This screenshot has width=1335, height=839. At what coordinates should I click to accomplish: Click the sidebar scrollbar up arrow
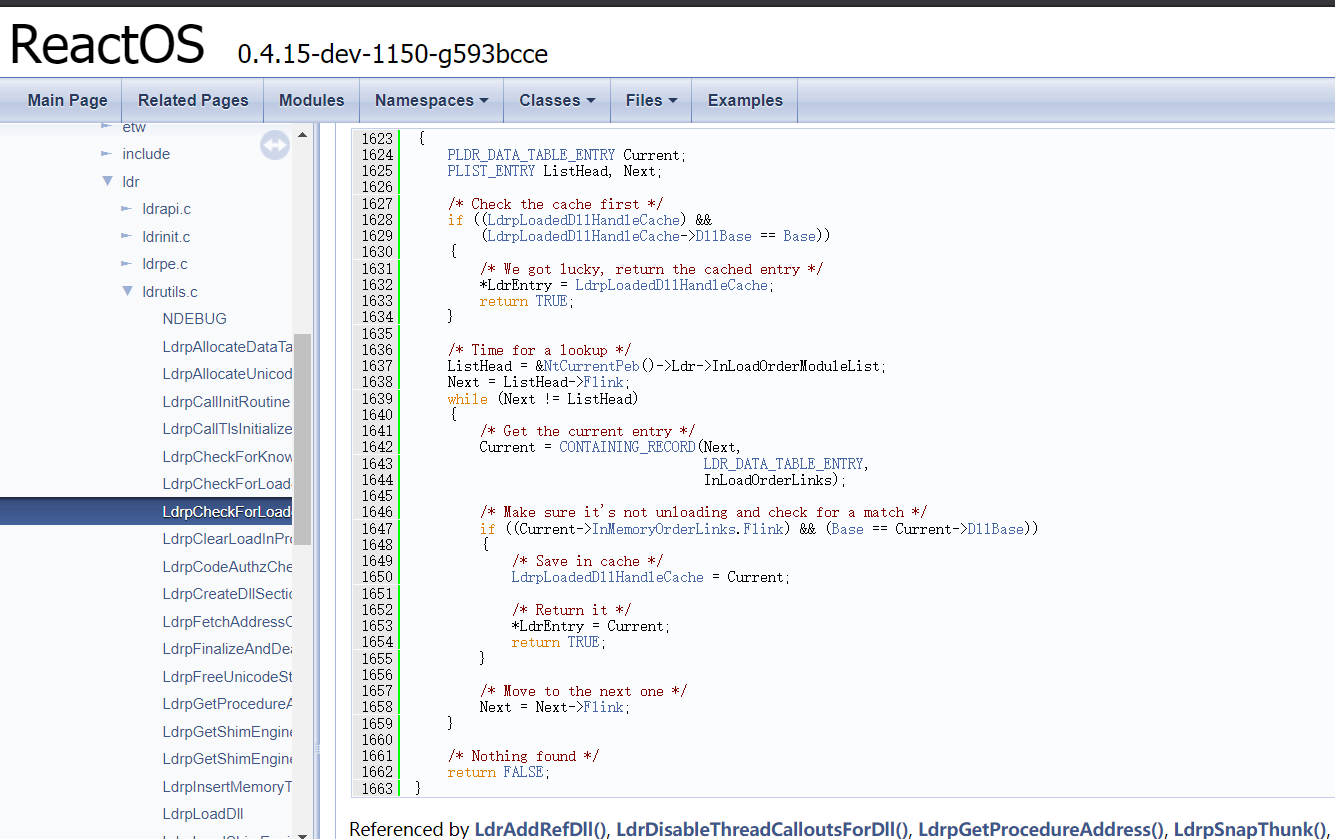(x=302, y=136)
